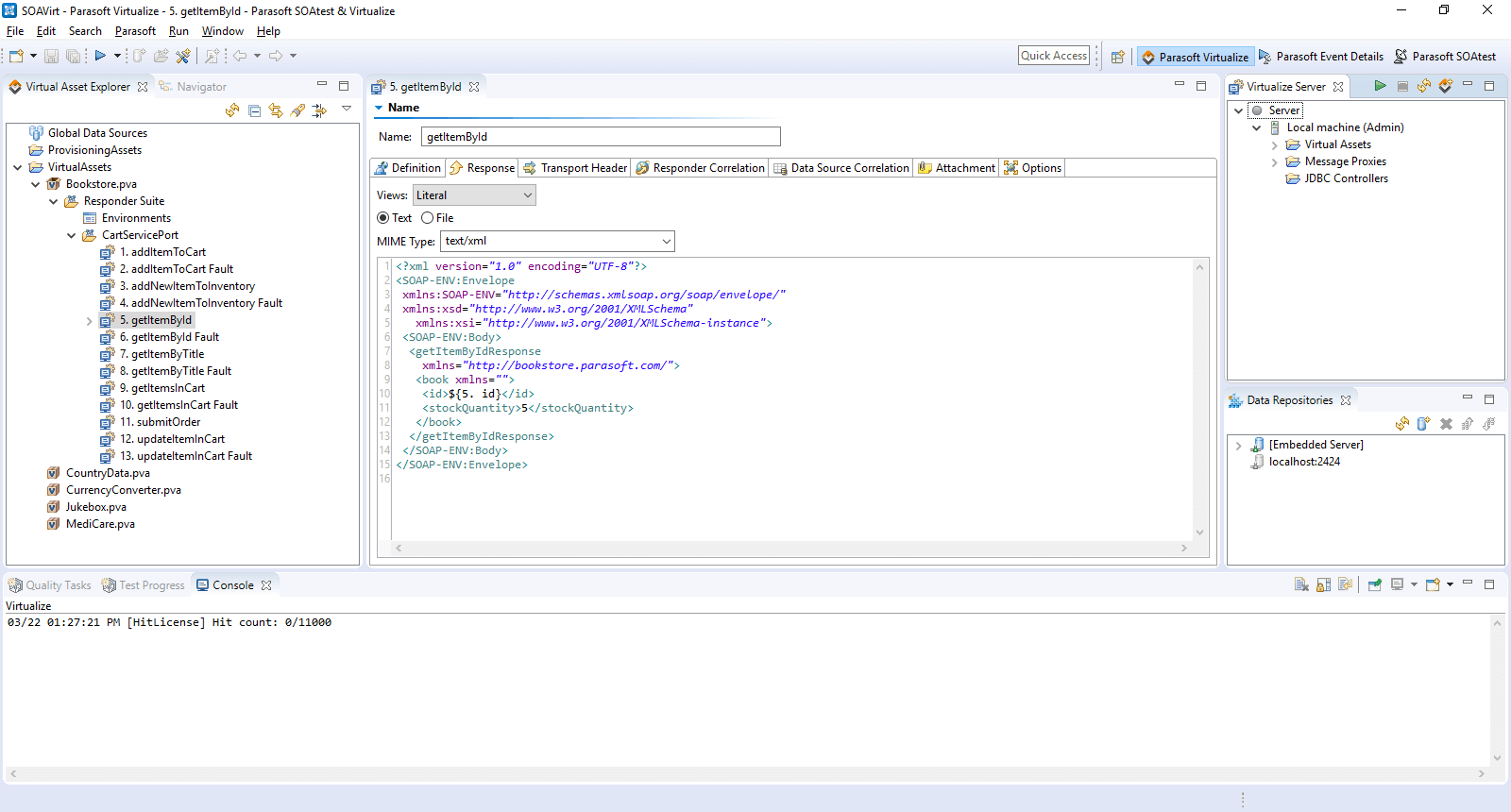Open the Virtual Asset Explorer view menu triangle
The image size is (1511, 812).
click(347, 109)
